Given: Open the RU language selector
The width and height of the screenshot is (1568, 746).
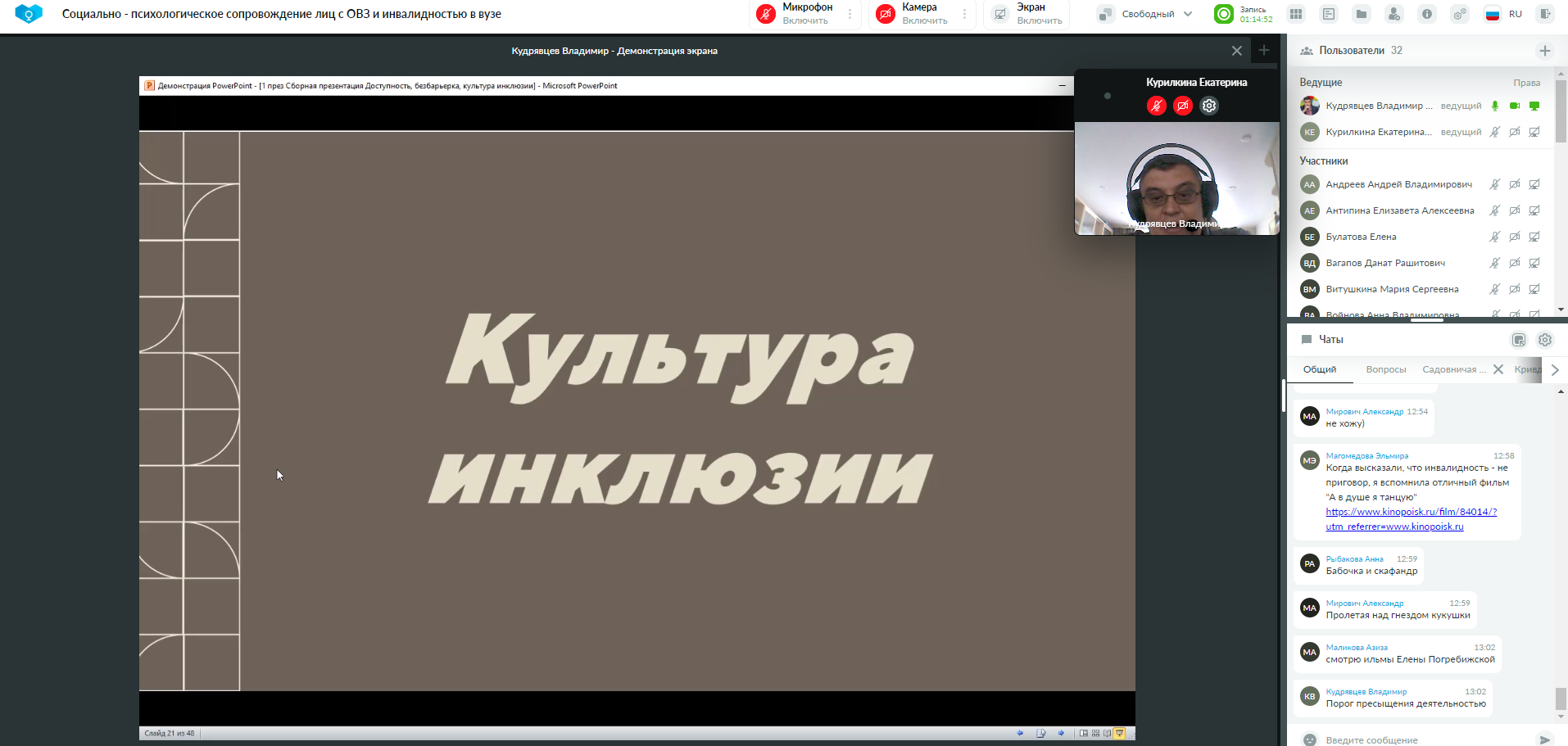Looking at the screenshot, I should (1504, 14).
